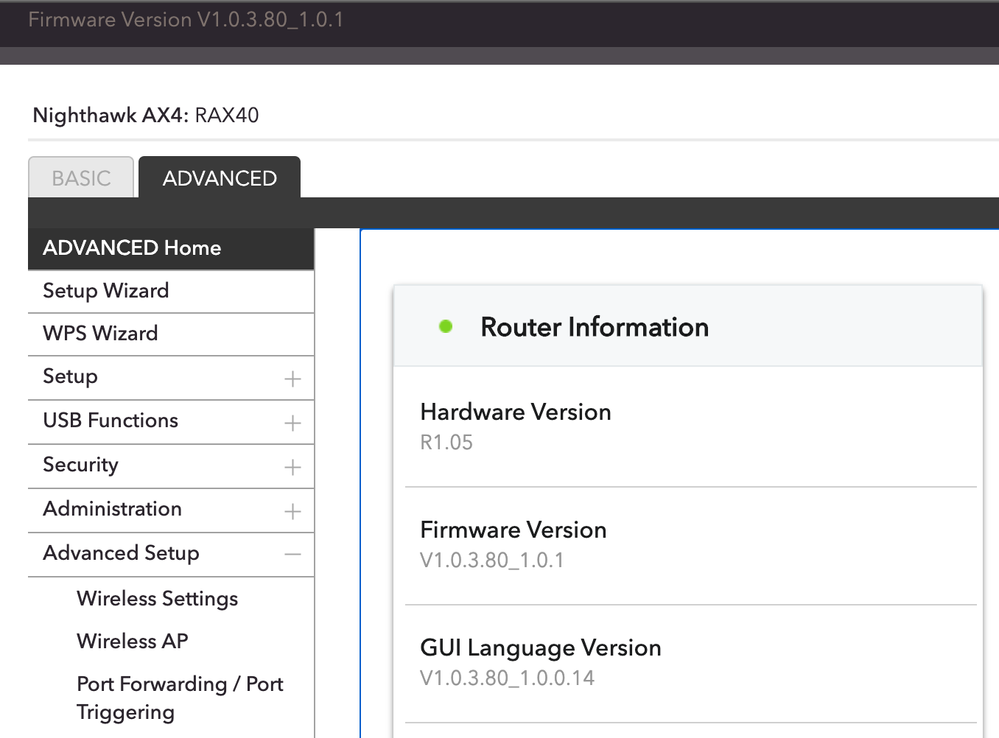Open the Setup menu item
This screenshot has height=738, width=999.
coord(70,376)
